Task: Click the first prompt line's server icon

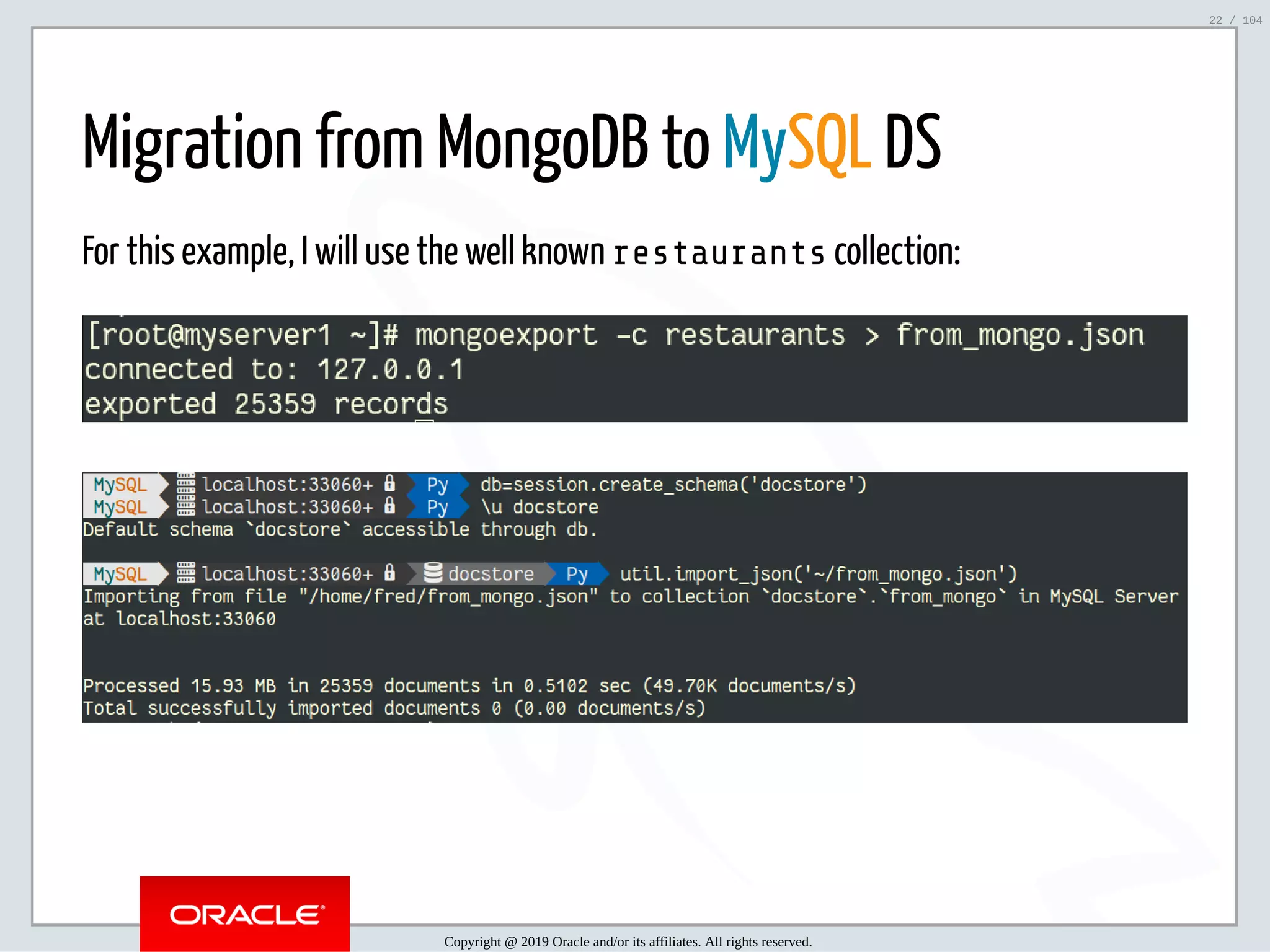Action: tap(186, 483)
